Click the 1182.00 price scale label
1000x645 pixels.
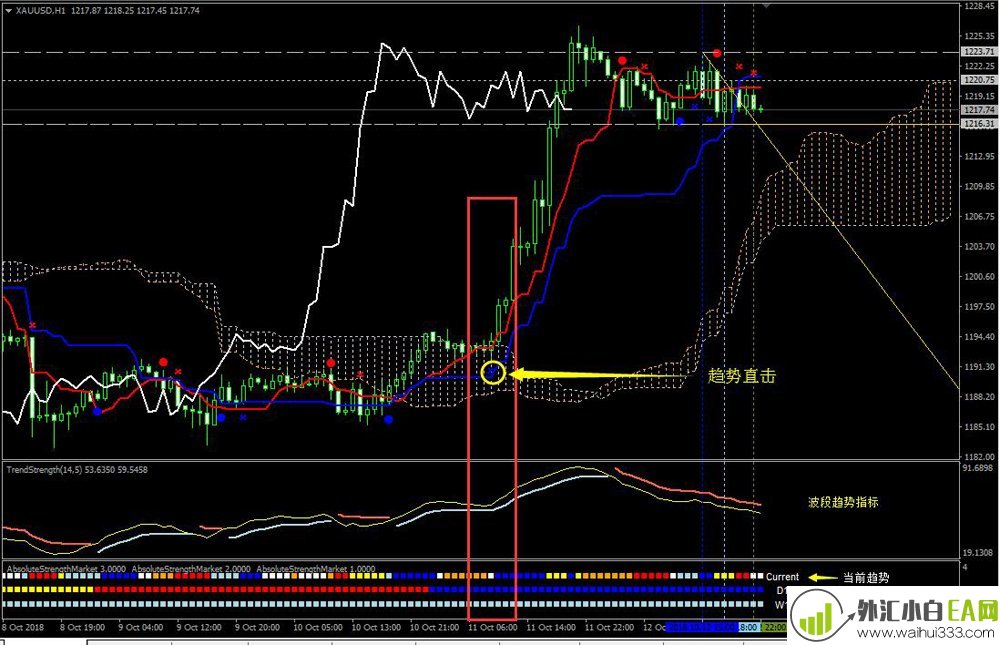[x=980, y=456]
